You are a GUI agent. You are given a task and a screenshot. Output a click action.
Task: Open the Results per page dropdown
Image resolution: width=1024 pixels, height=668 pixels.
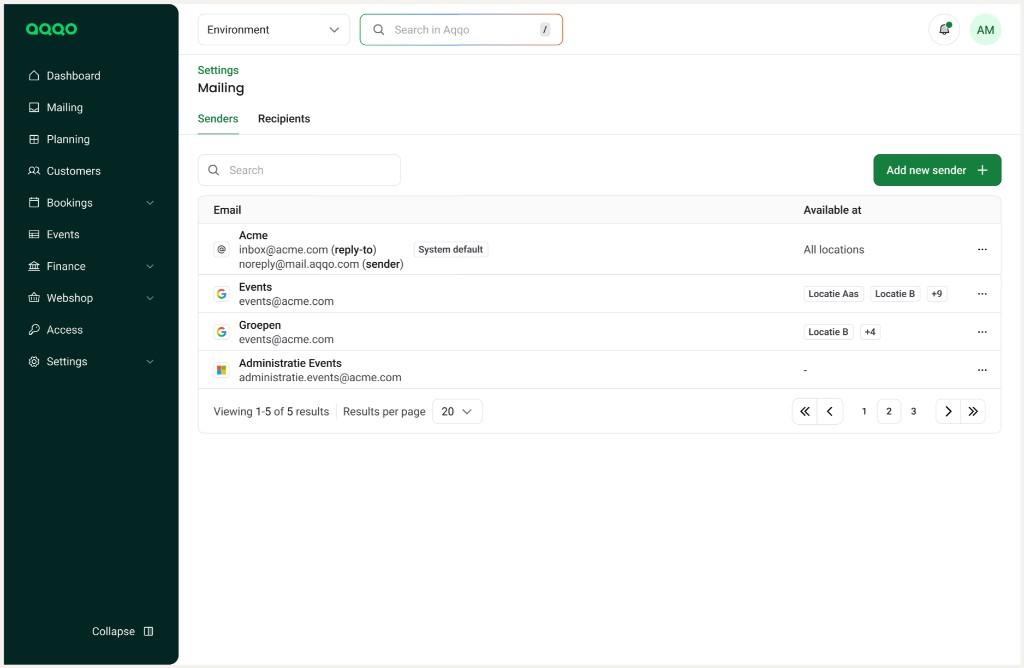coord(457,411)
